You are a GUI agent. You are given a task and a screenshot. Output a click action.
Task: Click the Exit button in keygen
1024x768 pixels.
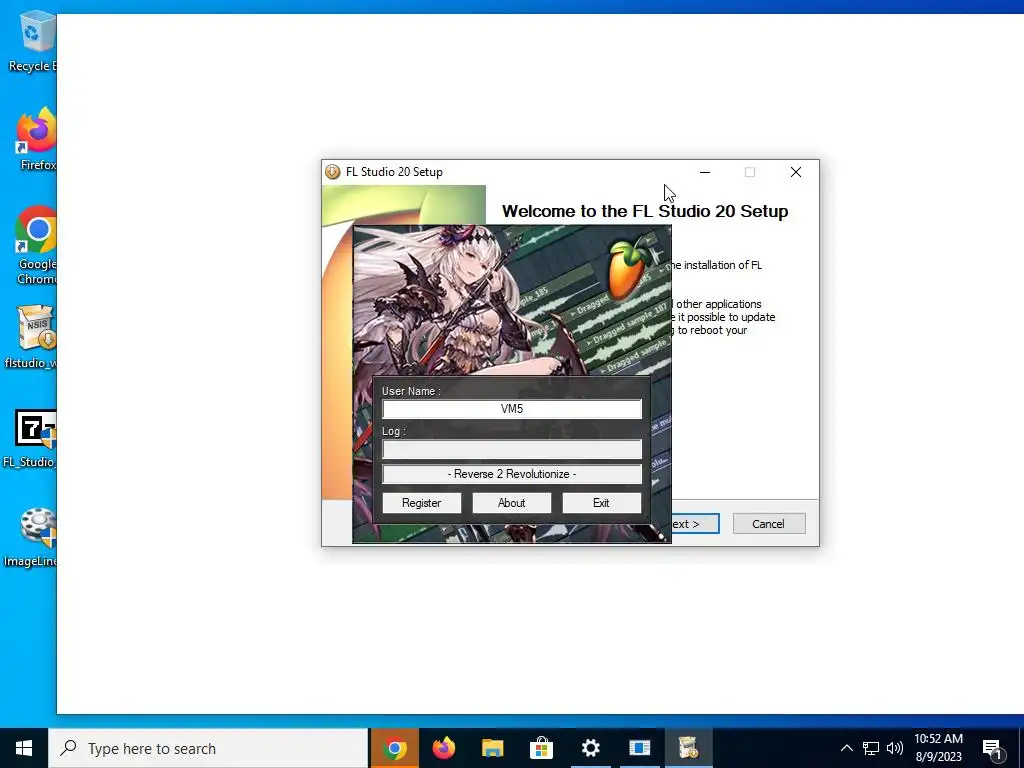(x=601, y=503)
